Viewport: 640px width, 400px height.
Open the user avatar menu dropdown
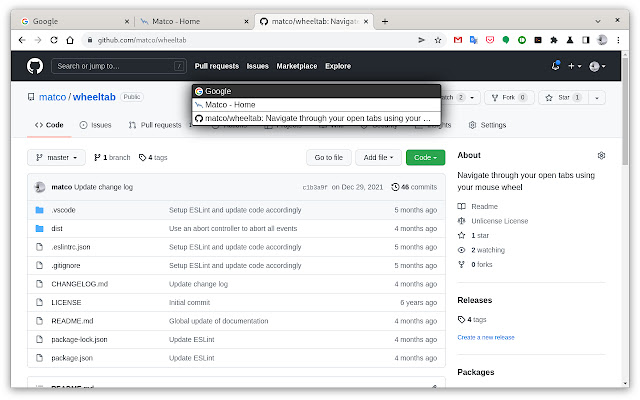(x=597, y=66)
